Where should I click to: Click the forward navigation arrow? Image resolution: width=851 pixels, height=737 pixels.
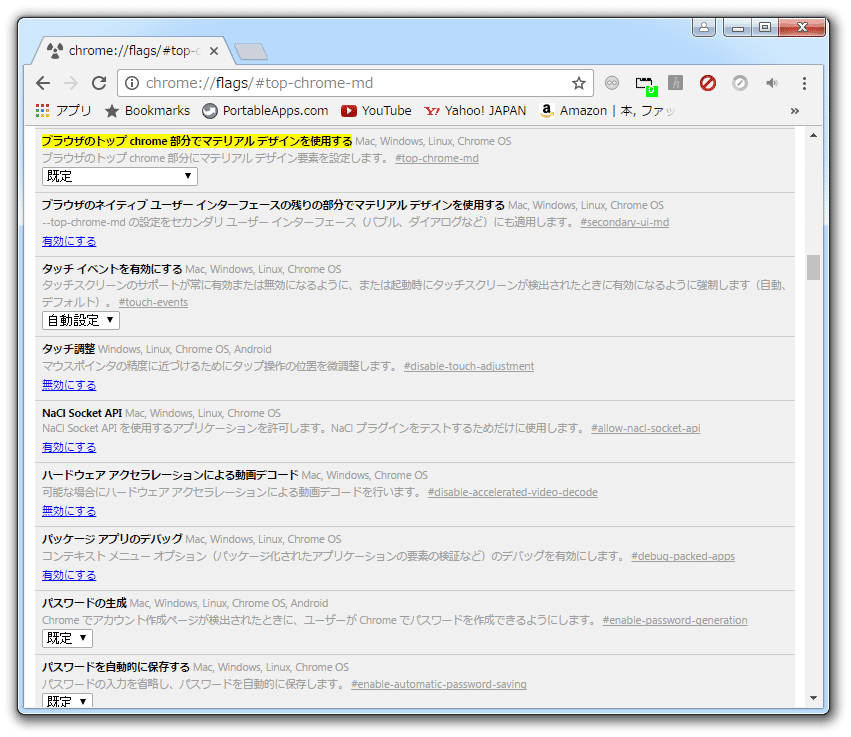point(71,83)
